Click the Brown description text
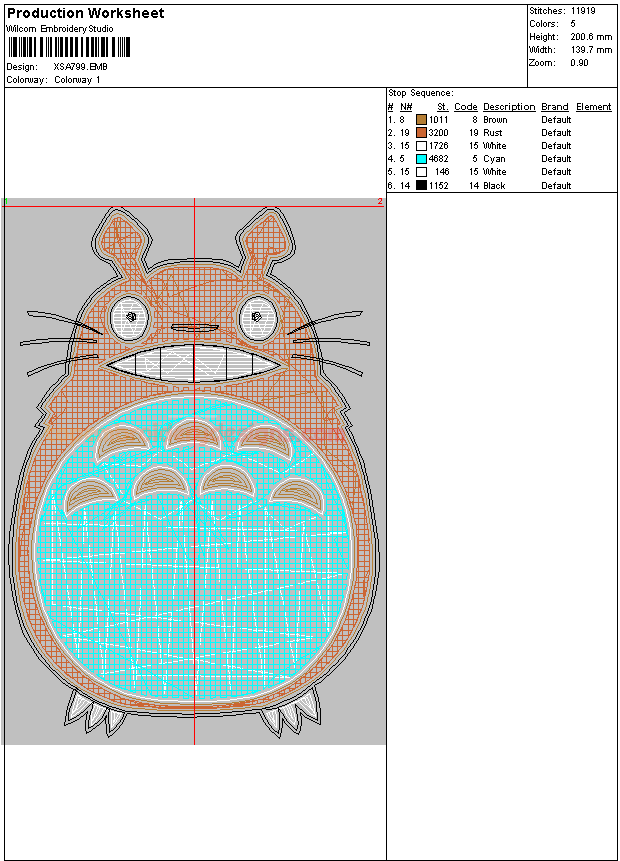The width and height of the screenshot is (620, 861). [495, 120]
